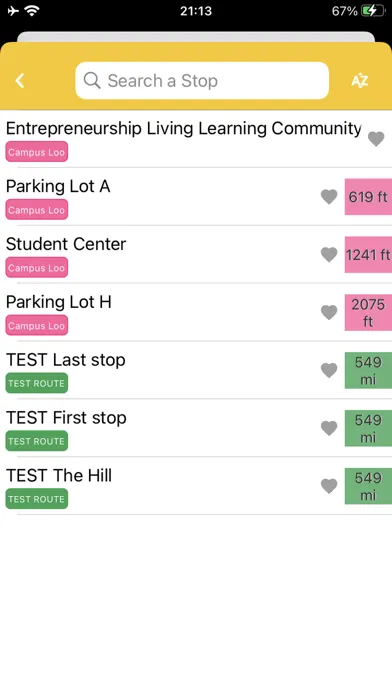Screen dimensions: 392x696
Task: Favorite the Student Center stop
Action: click(329, 254)
